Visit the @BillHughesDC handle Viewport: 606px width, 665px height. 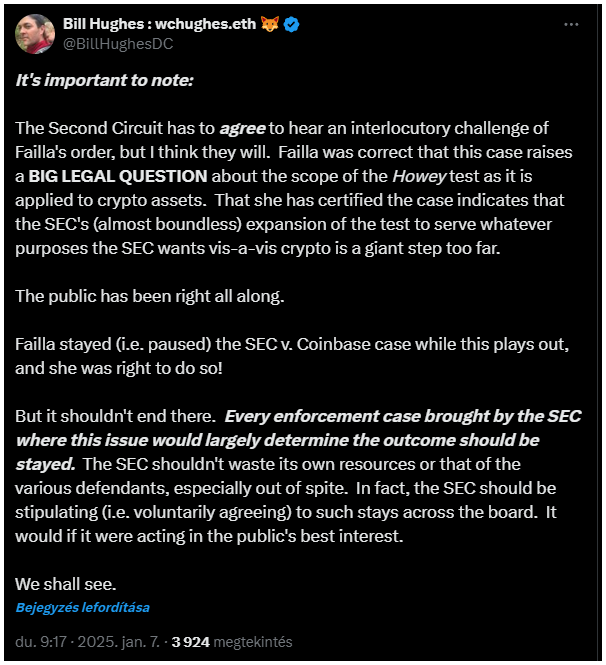[x=118, y=44]
